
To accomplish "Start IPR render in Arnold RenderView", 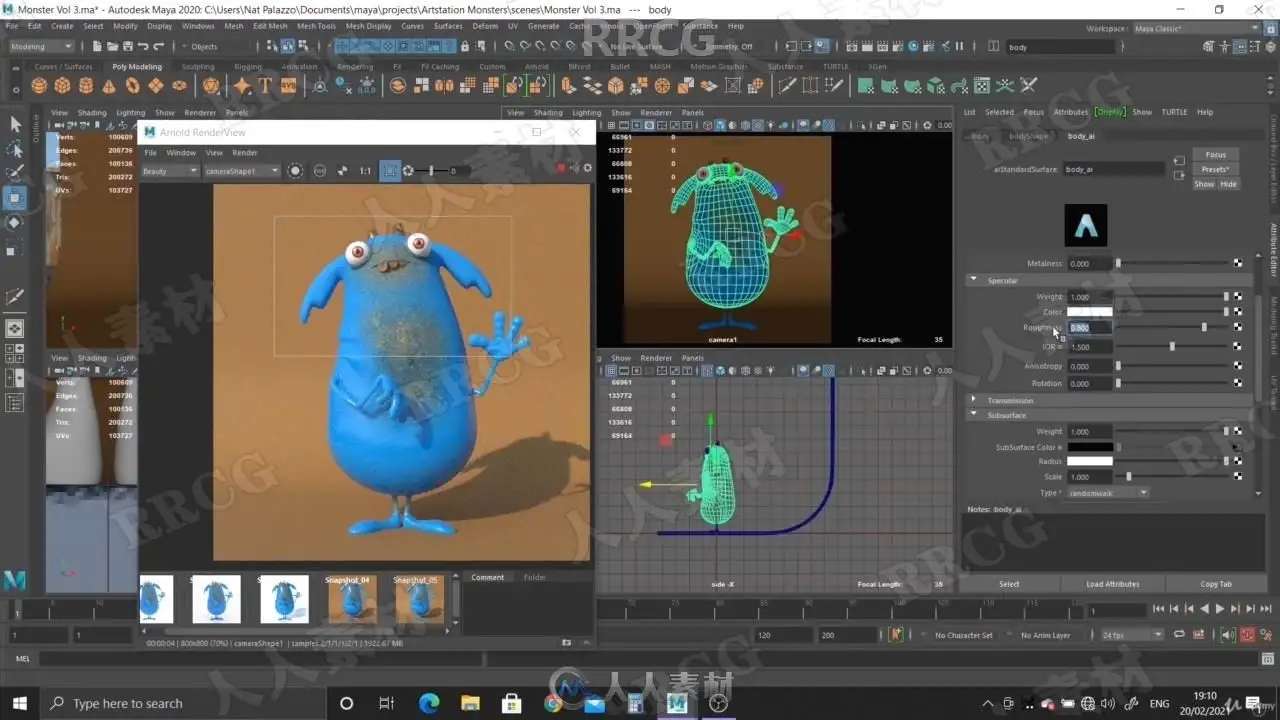I will click(x=295, y=171).
